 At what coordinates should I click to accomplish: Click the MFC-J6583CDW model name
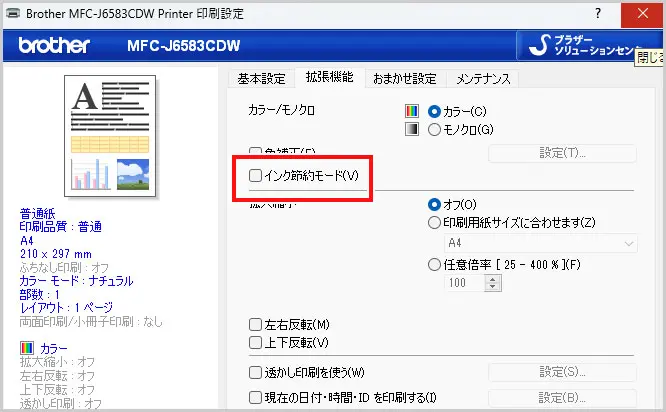(183, 45)
